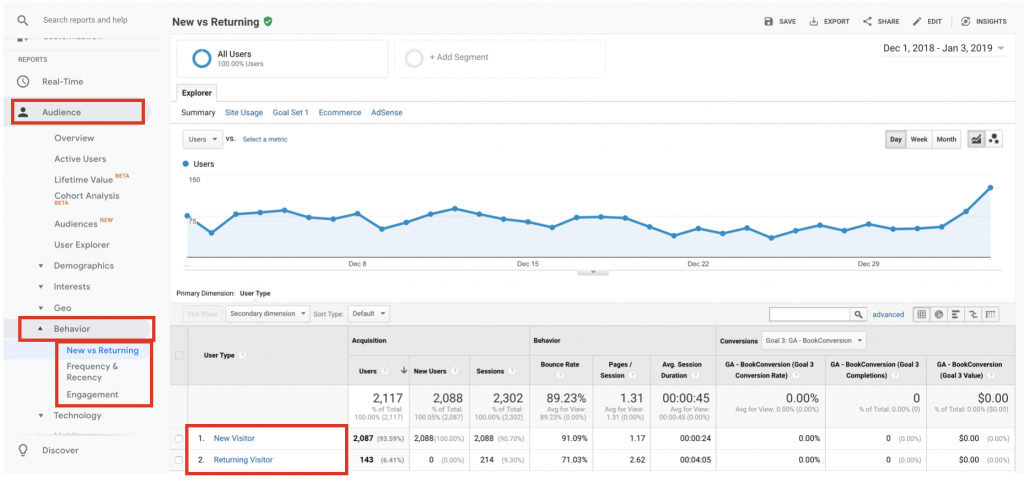The width and height of the screenshot is (1024, 483).
Task: Open the Insights panel
Action: click(966, 21)
